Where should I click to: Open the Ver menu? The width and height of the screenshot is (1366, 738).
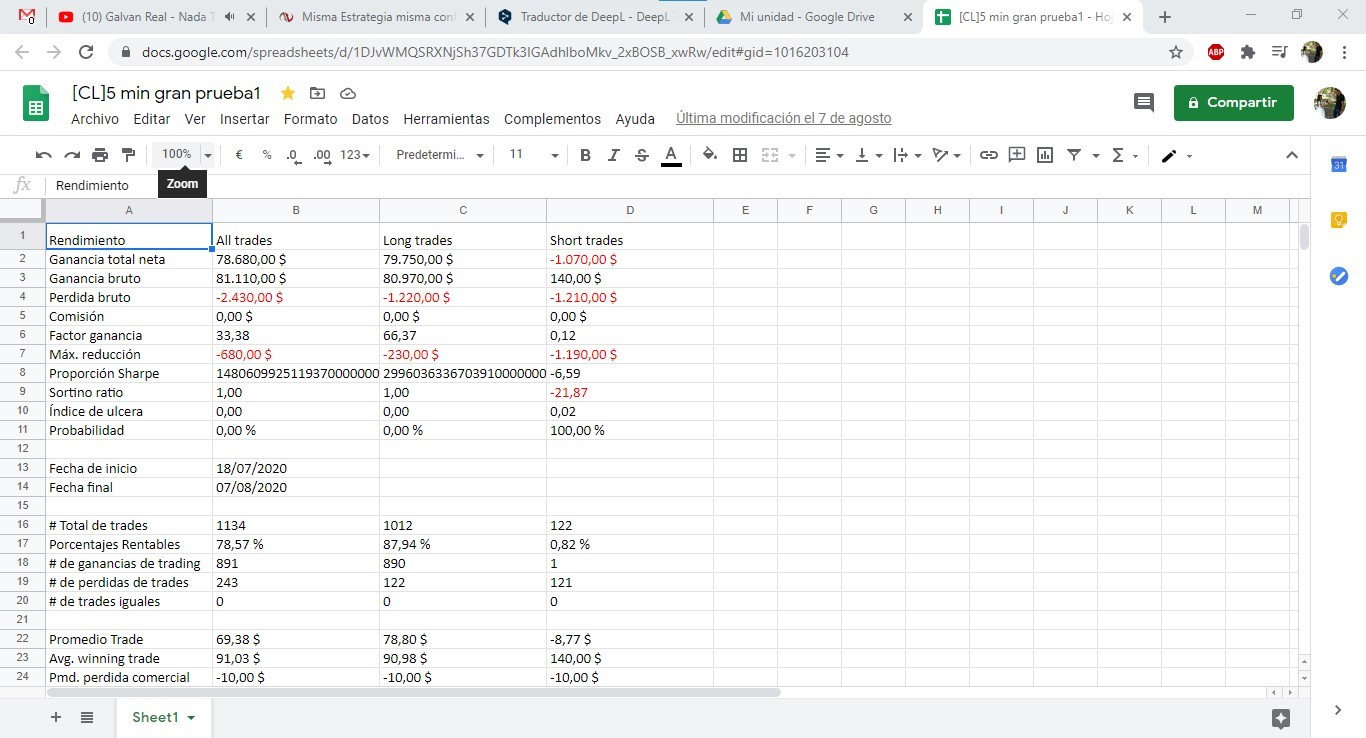pyautogui.click(x=195, y=119)
